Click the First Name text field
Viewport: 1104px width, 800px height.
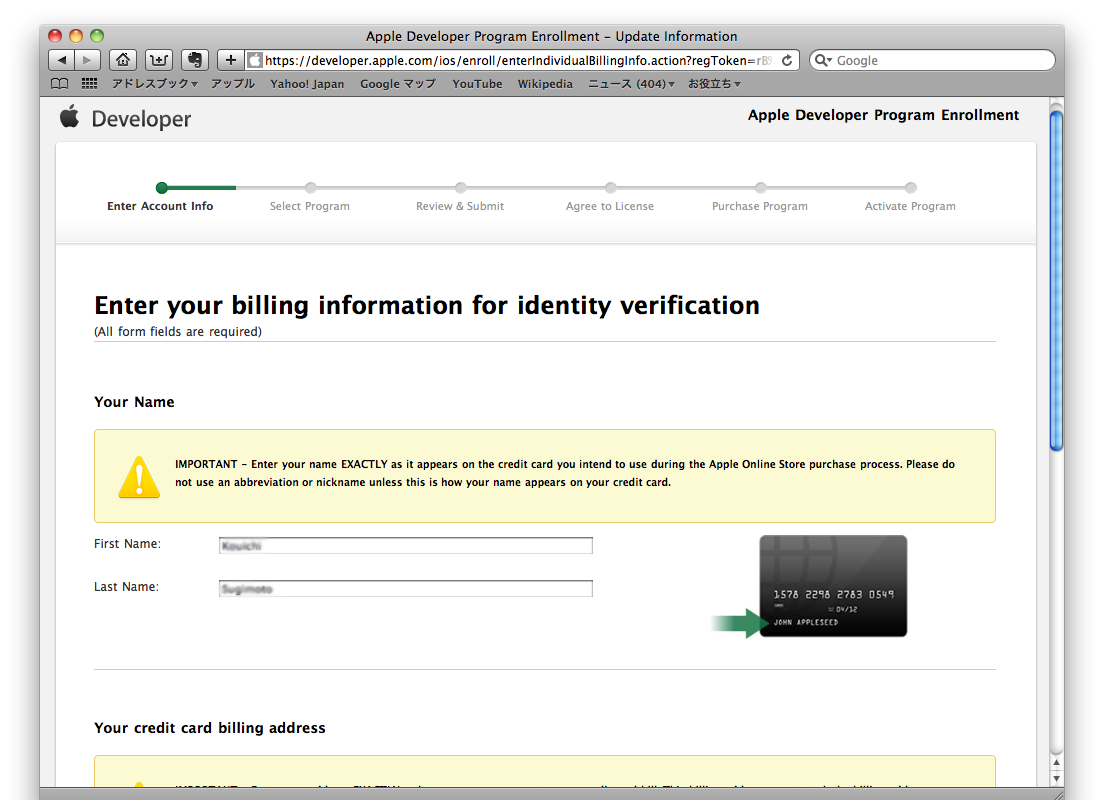[405, 546]
